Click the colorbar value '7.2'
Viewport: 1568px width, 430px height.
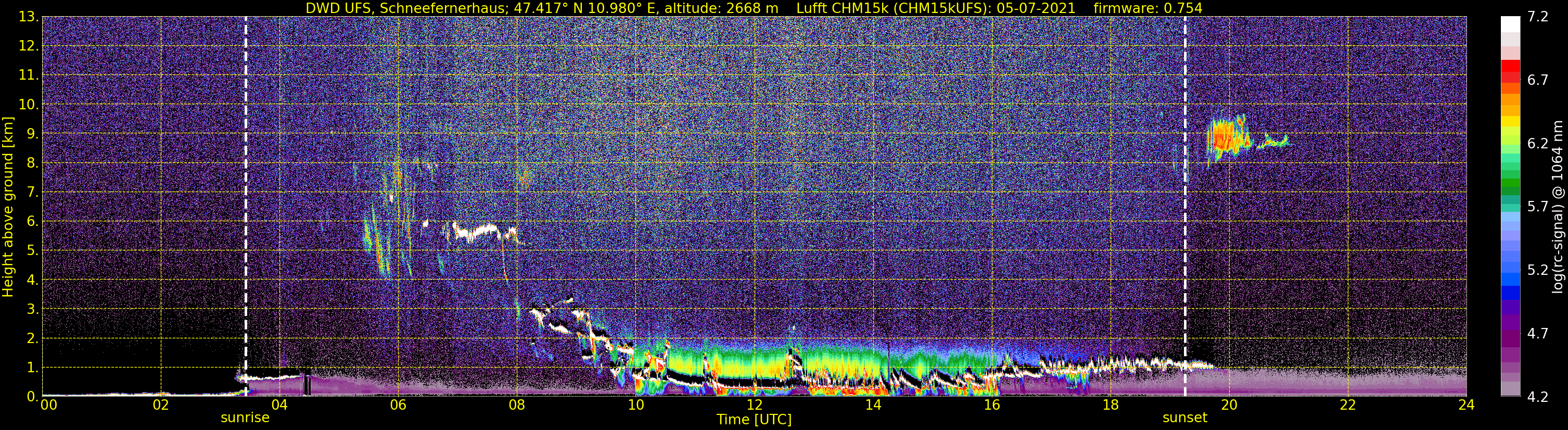[1538, 17]
